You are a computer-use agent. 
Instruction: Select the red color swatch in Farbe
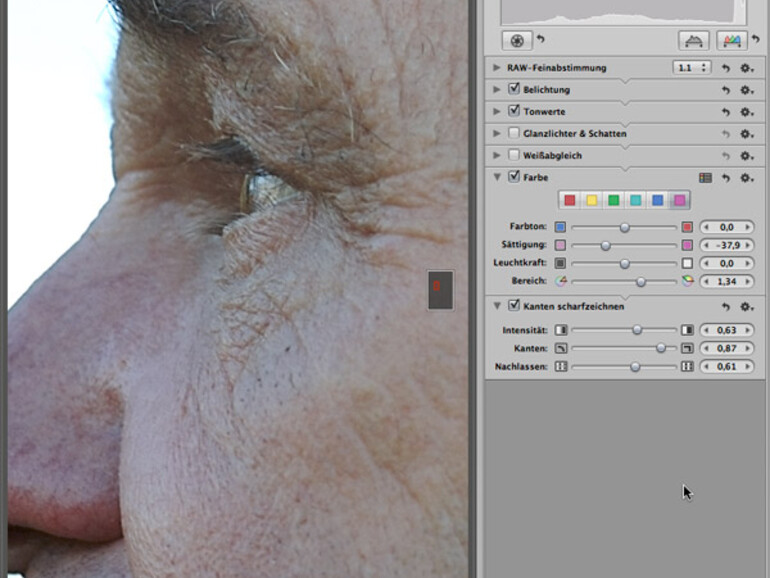(x=569, y=201)
